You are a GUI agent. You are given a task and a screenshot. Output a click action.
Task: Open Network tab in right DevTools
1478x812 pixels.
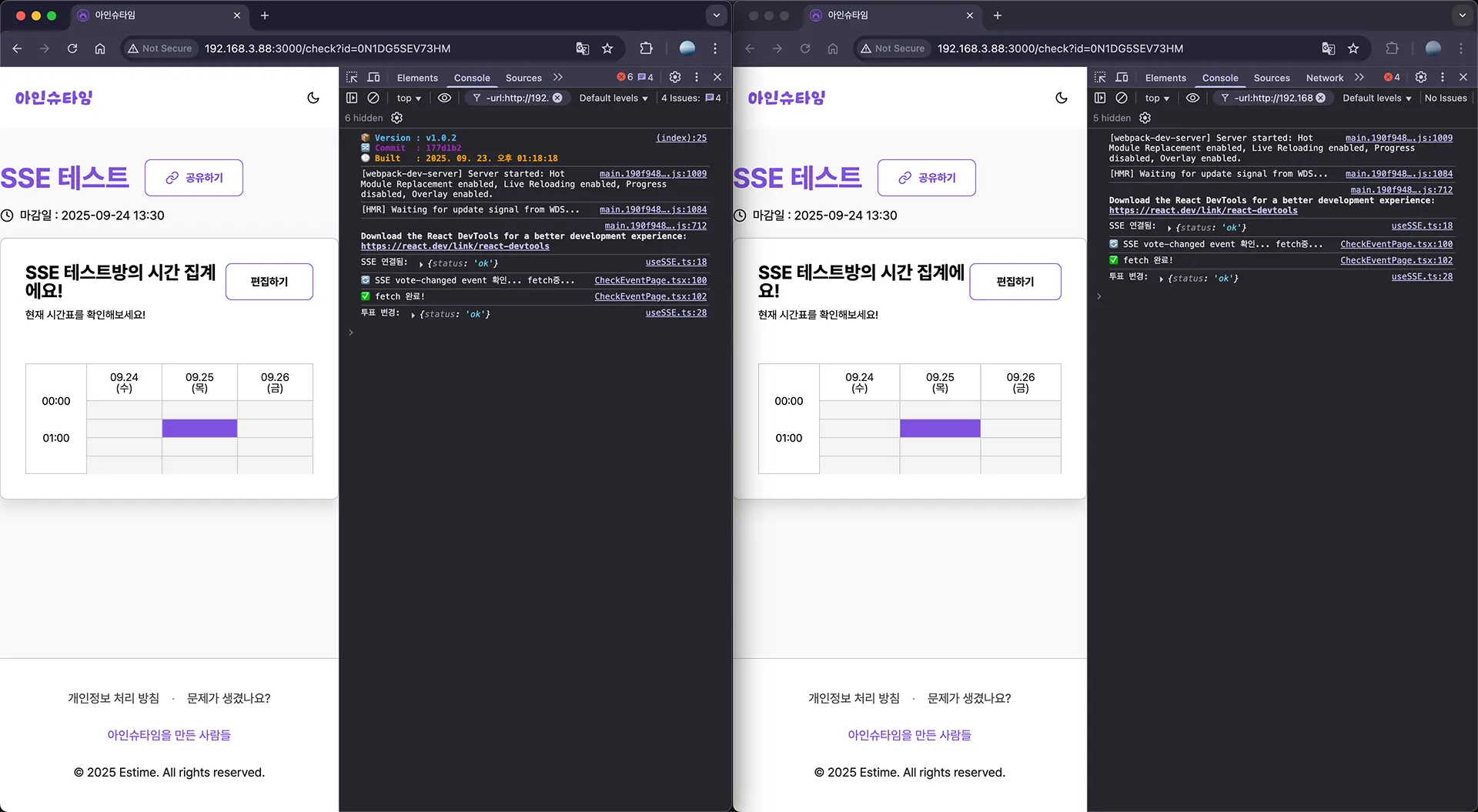[1324, 78]
